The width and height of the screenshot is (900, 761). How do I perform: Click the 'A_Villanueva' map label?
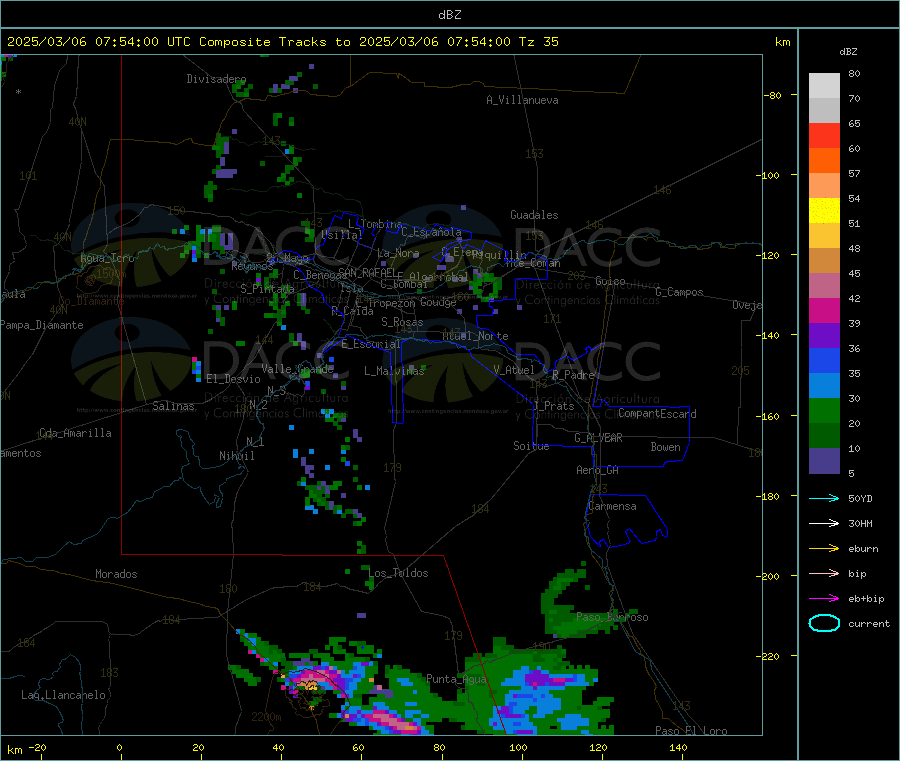(522, 100)
